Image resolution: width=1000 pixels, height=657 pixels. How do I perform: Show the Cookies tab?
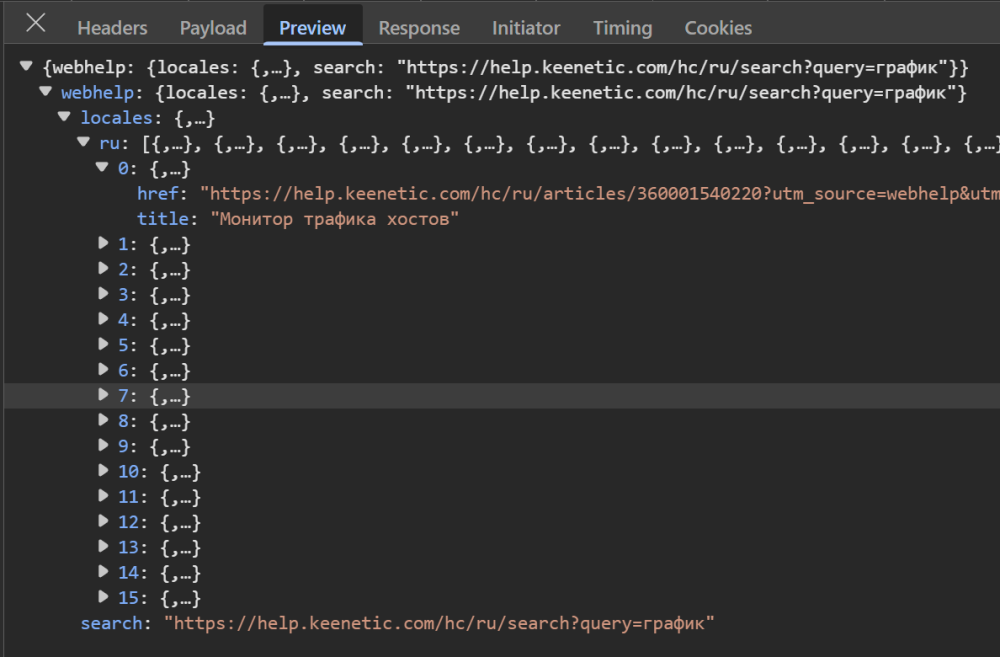click(718, 28)
